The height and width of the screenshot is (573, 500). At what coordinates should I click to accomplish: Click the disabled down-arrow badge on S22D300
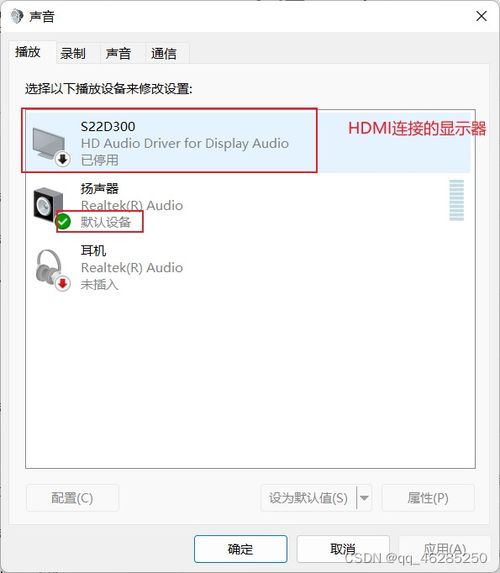[63, 159]
